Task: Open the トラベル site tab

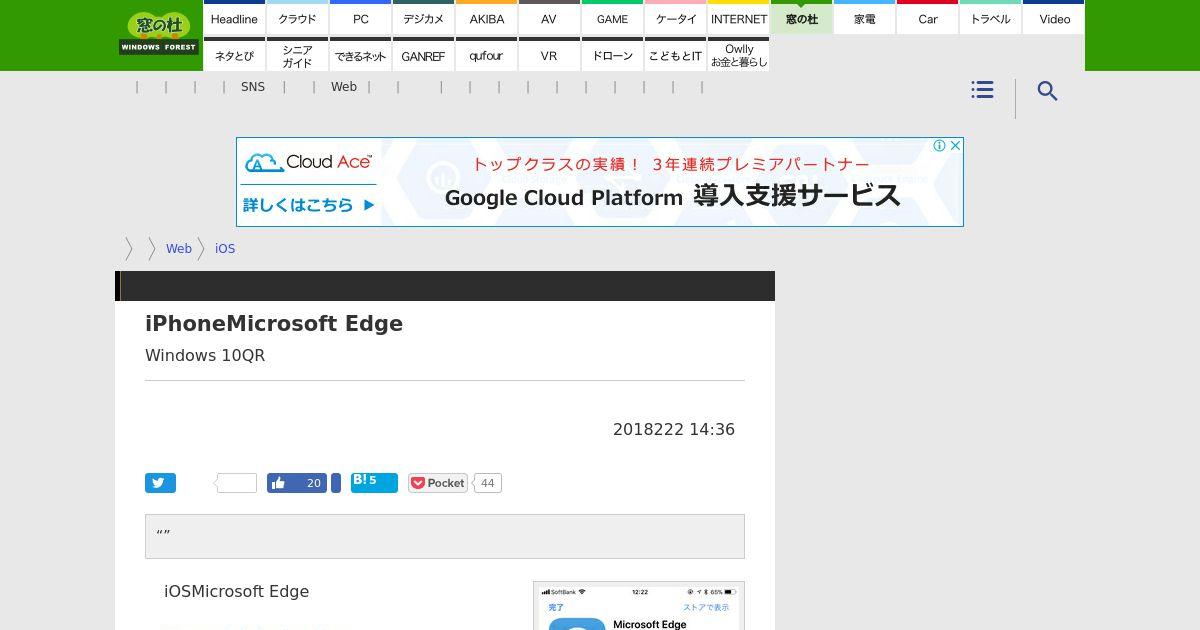Action: coord(990,17)
